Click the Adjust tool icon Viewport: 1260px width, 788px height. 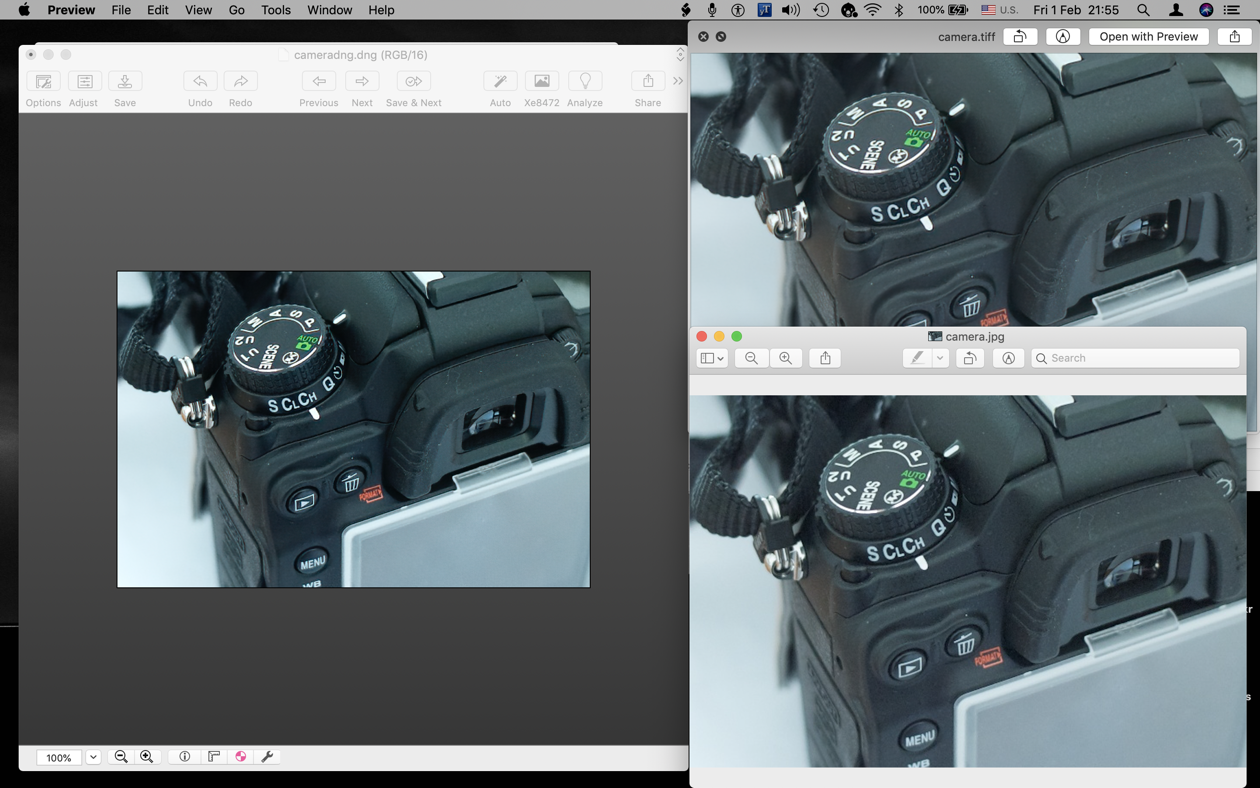tap(84, 81)
